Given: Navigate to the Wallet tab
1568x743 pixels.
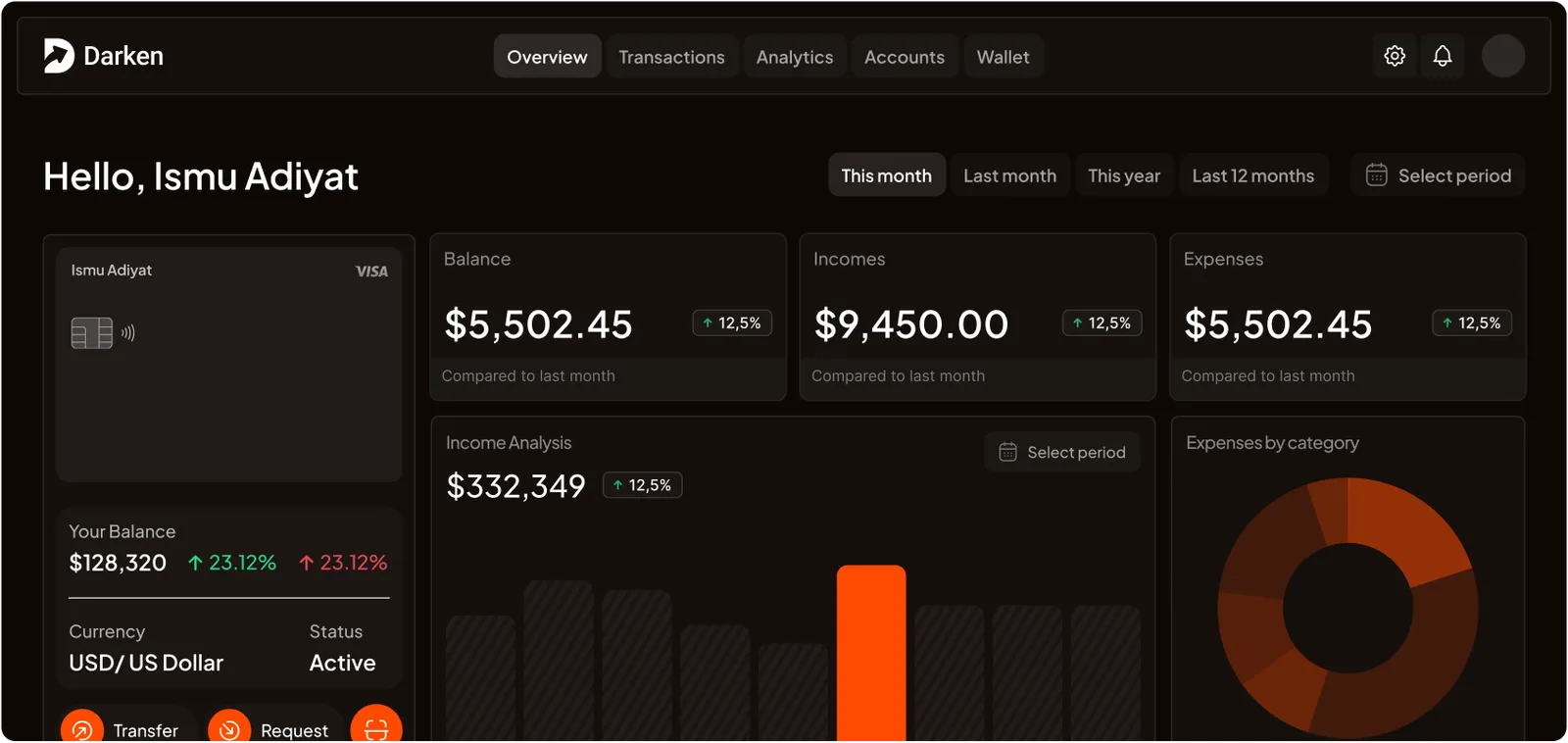Looking at the screenshot, I should pos(1003,57).
